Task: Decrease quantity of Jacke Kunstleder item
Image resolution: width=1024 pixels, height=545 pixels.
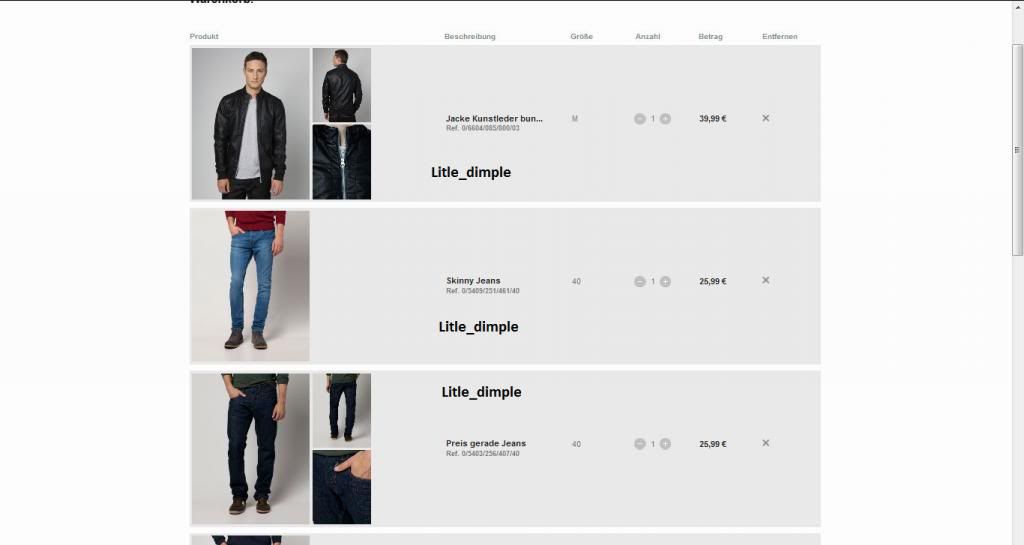Action: [639, 119]
